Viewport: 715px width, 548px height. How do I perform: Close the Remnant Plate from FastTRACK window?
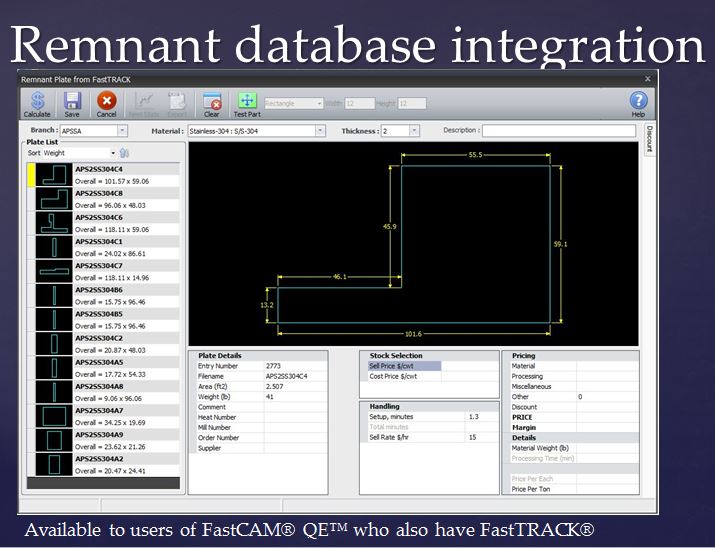[x=648, y=79]
